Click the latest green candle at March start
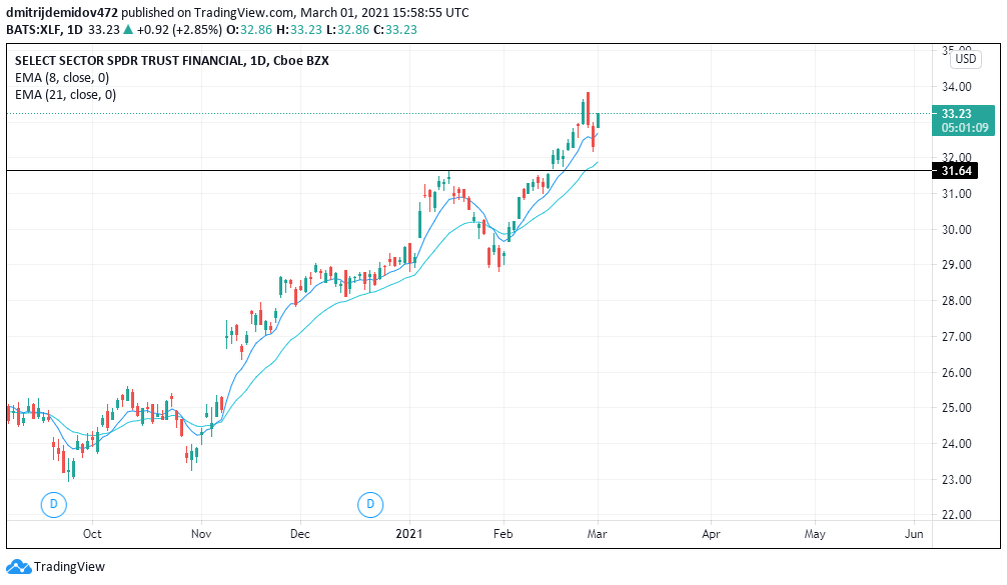 click(598, 120)
